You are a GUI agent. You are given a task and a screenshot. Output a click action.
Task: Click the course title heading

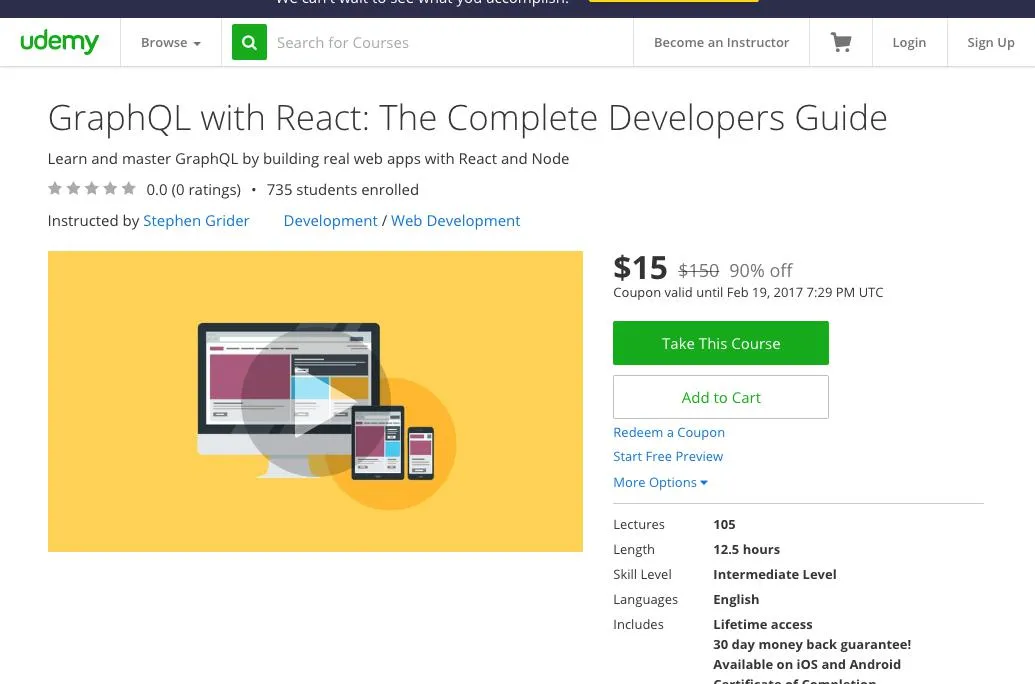point(467,118)
